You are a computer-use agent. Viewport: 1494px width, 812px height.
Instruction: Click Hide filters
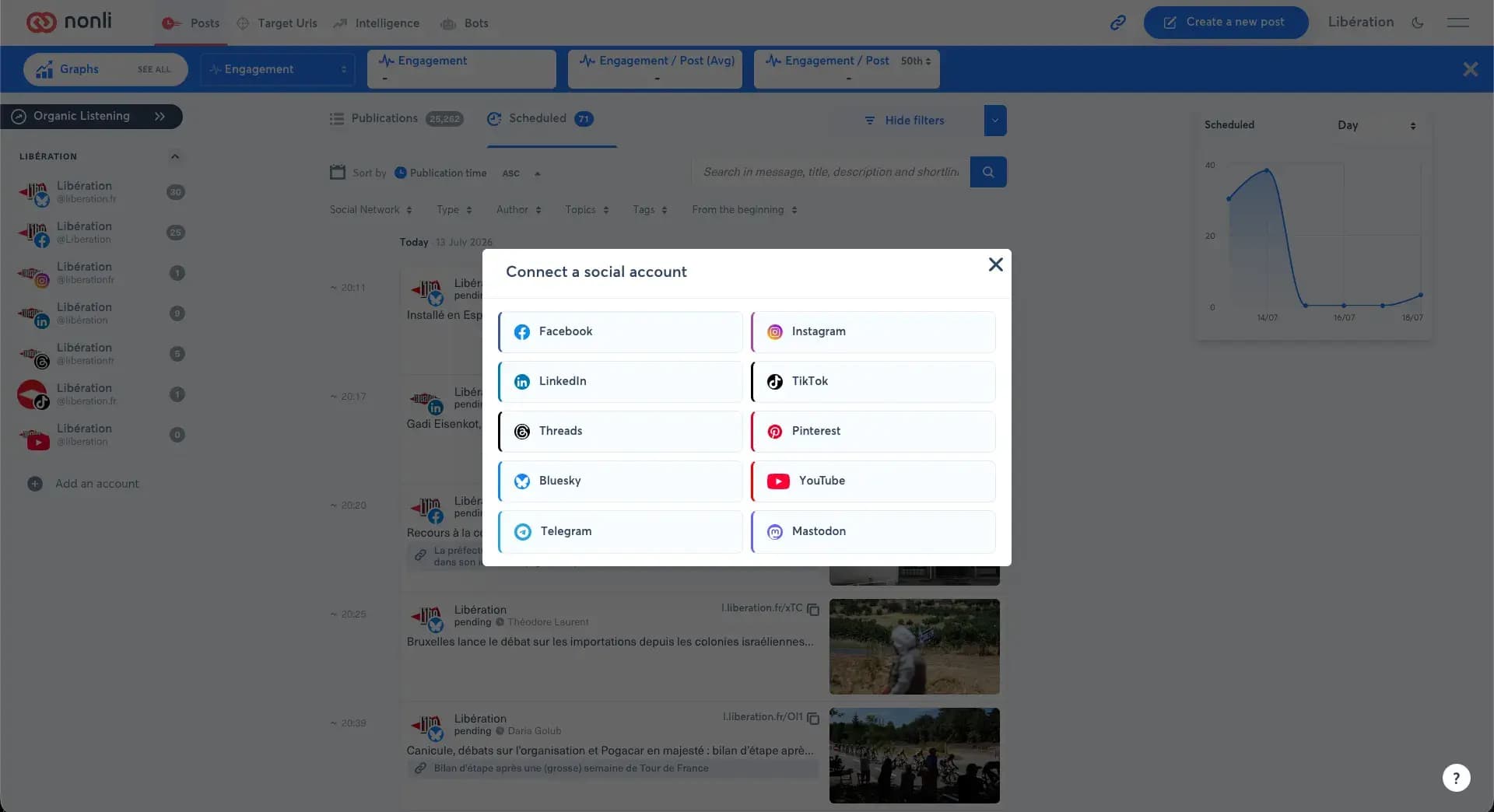pyautogui.click(x=904, y=121)
